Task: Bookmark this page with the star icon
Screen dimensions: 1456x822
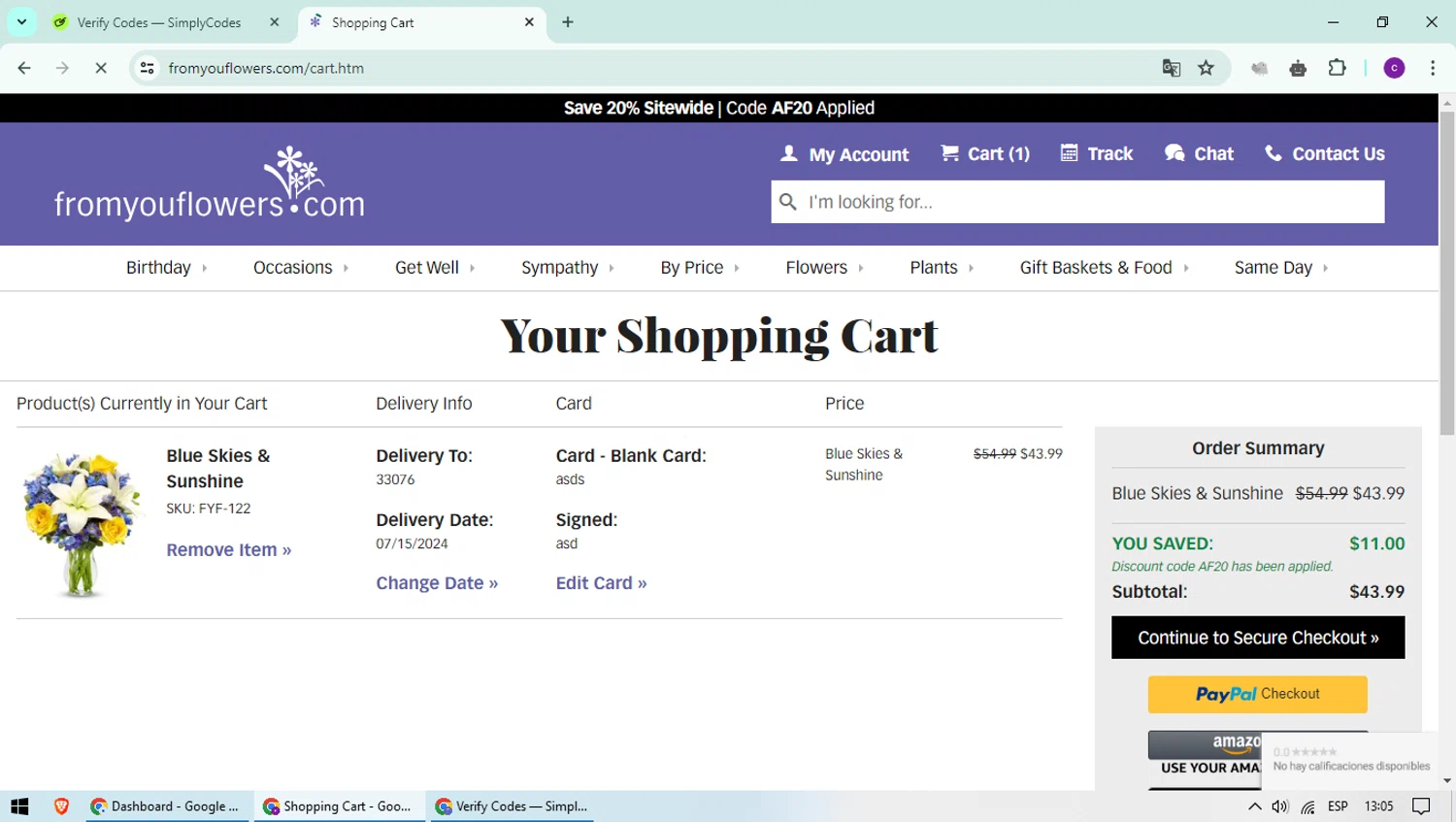Action: (x=1206, y=68)
